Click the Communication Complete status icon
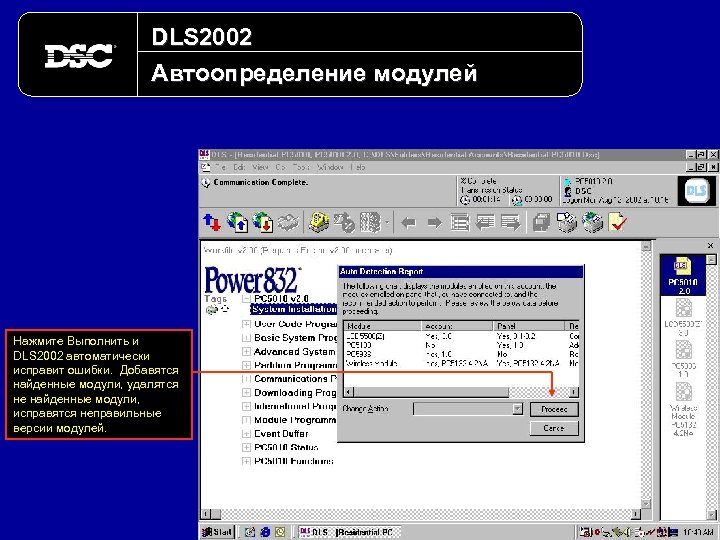Viewport: 720px width, 540px height. 206,183
